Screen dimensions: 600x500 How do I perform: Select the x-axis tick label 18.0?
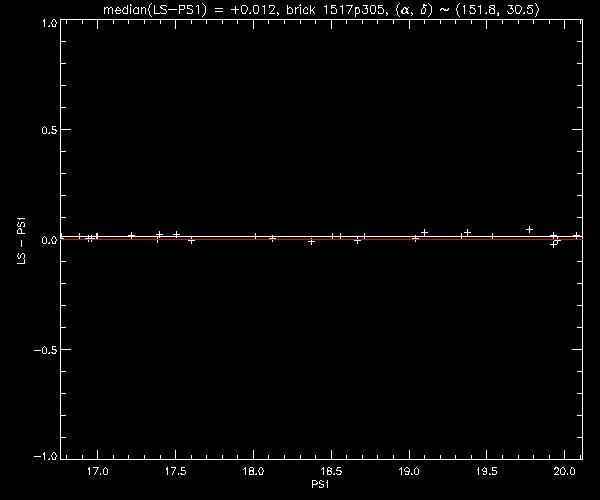tap(253, 471)
